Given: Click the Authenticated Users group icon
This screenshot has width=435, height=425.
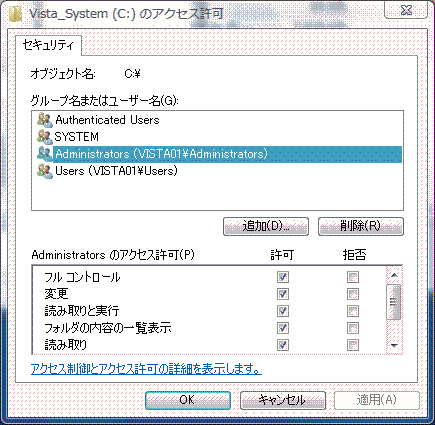Looking at the screenshot, I should [45, 120].
